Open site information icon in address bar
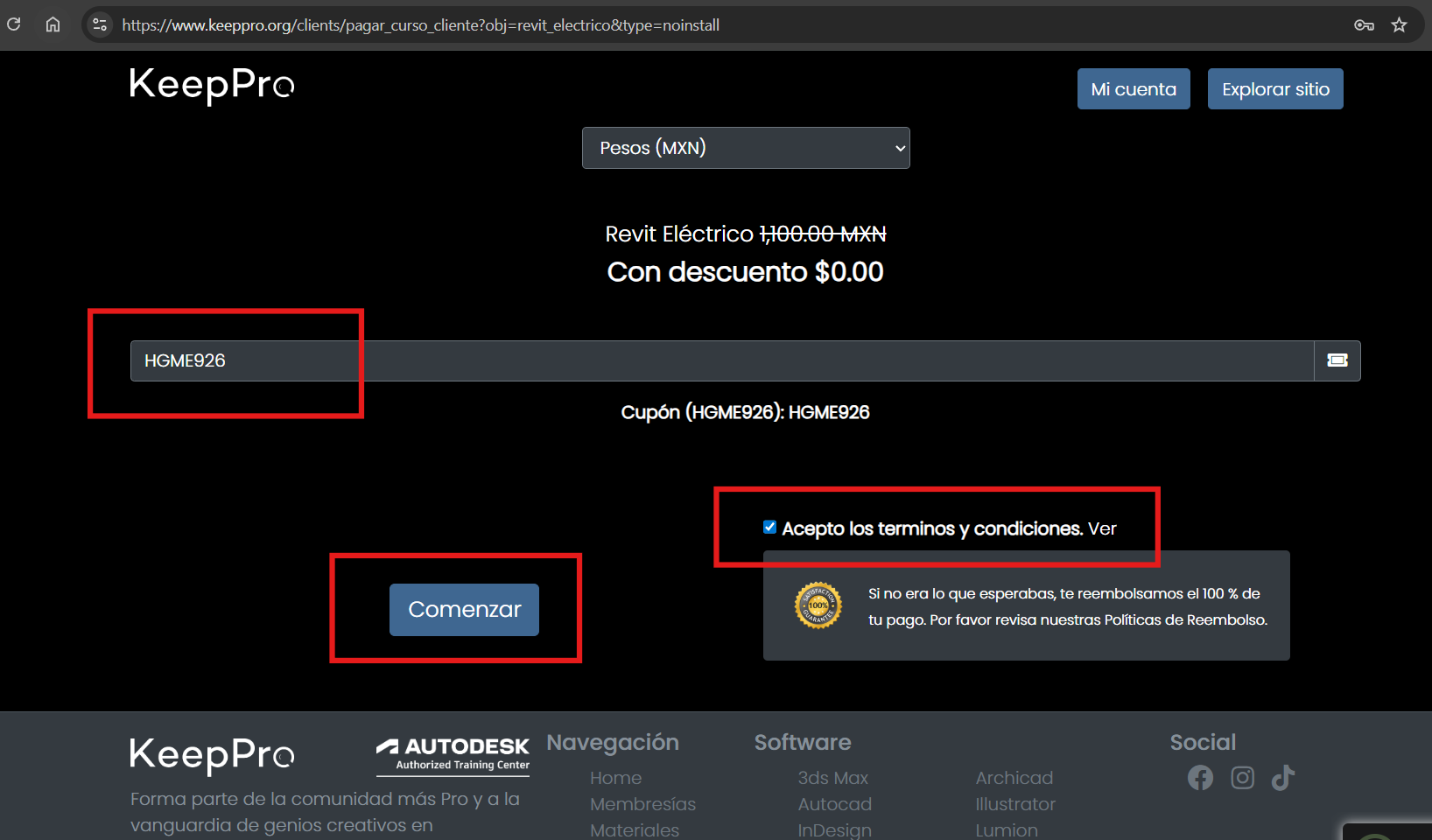 click(x=100, y=24)
